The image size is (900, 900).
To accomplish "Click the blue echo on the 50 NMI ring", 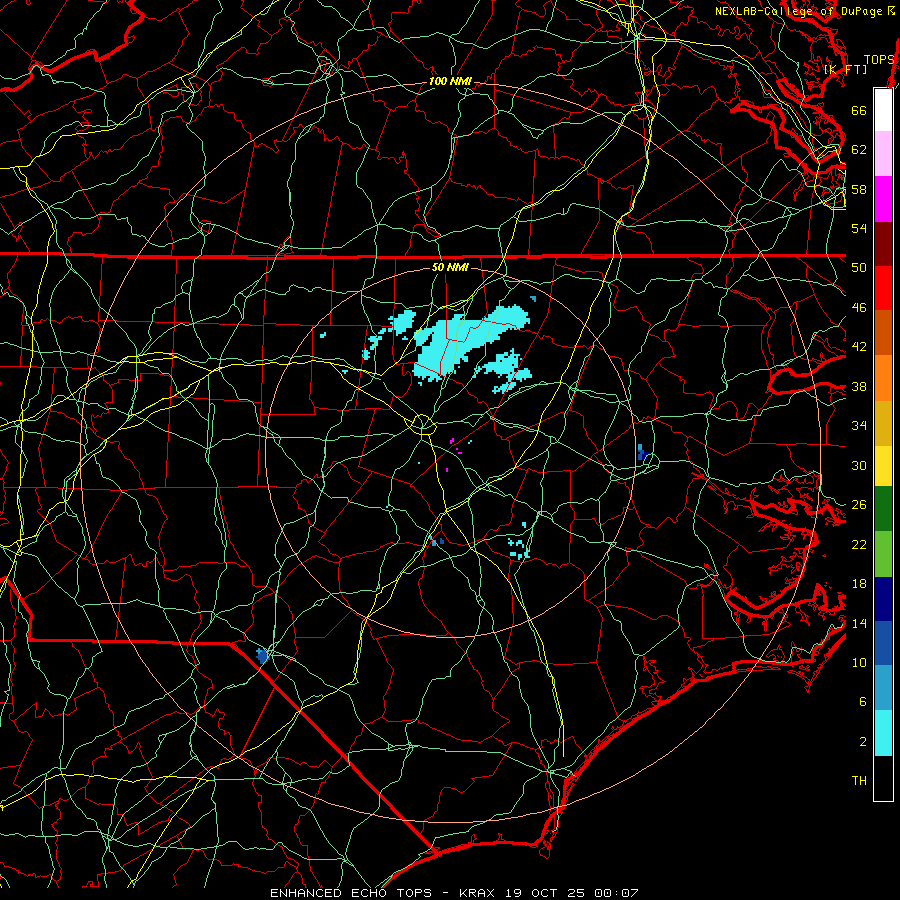I will click(643, 453).
